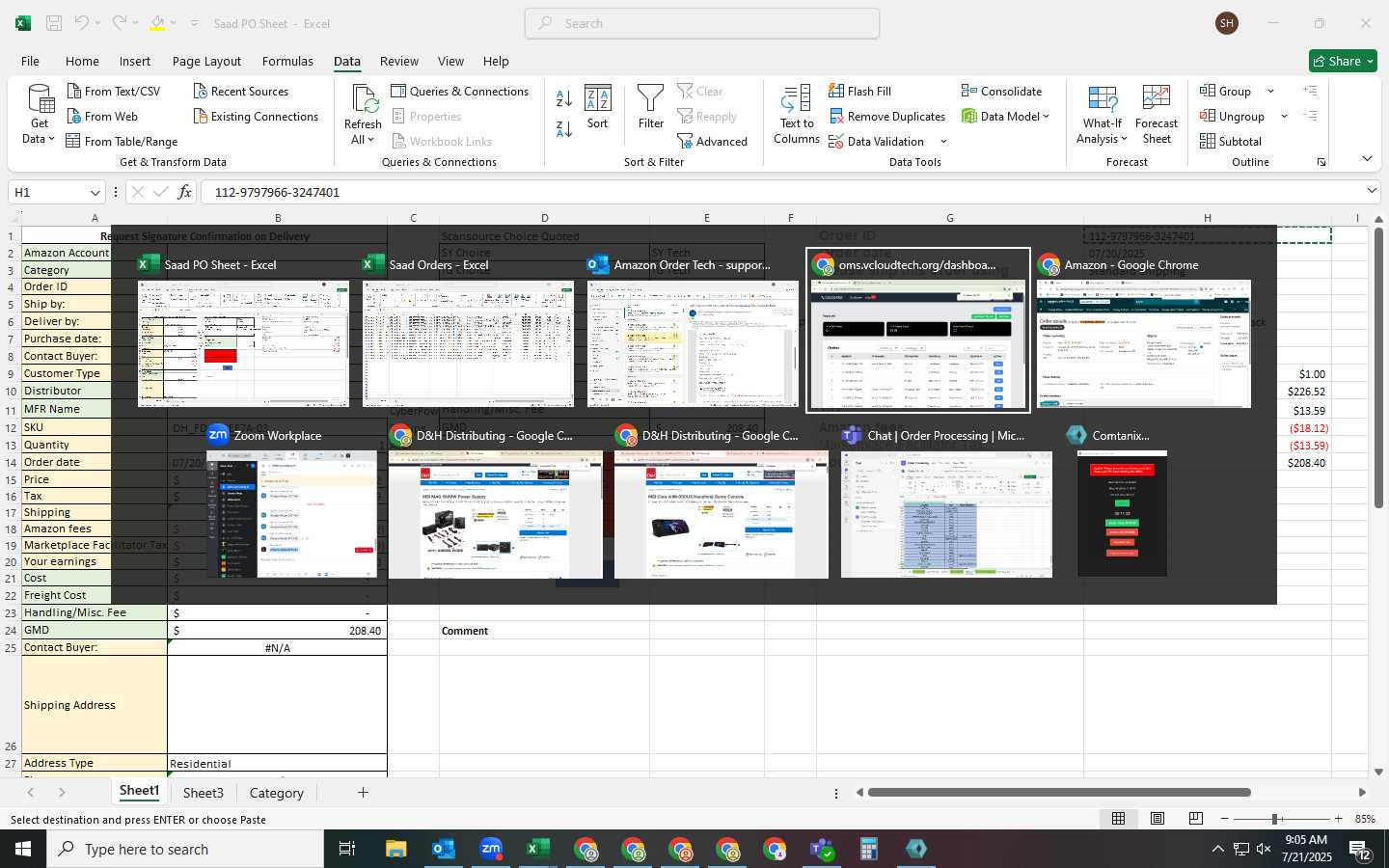Open the SH account profile button
Viewport: 1389px width, 868px height.
[1227, 23]
